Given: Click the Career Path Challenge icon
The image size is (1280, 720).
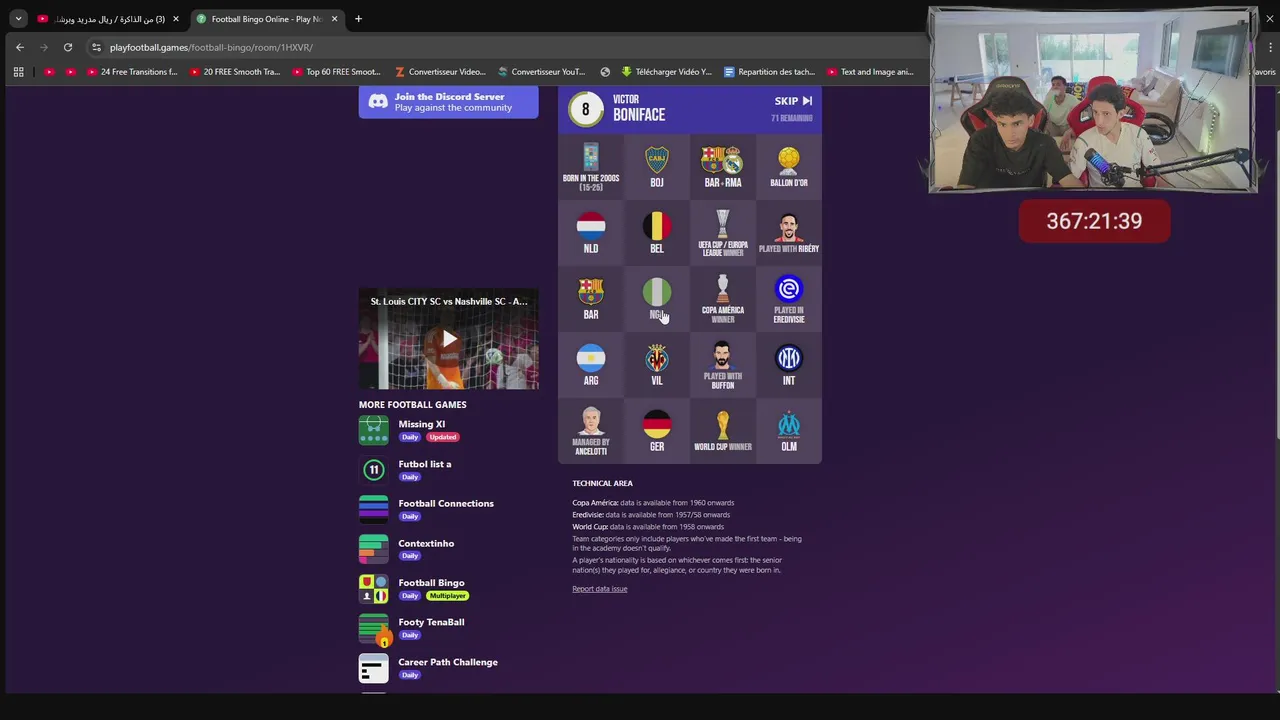Looking at the screenshot, I should pyautogui.click(x=373, y=668).
